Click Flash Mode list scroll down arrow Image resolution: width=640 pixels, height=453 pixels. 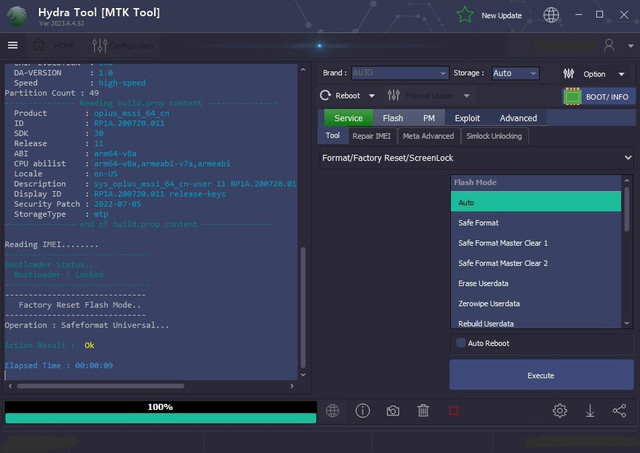(x=627, y=323)
